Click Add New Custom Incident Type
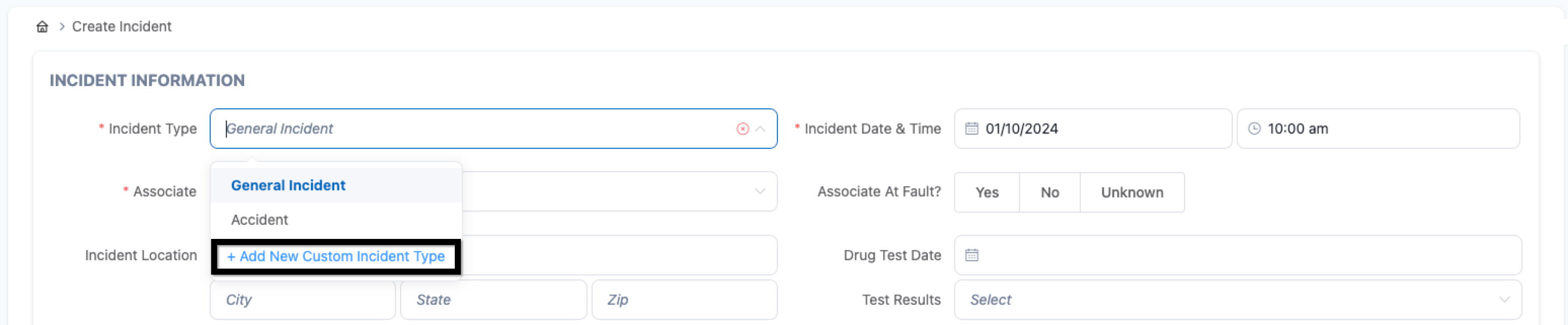 click(335, 257)
